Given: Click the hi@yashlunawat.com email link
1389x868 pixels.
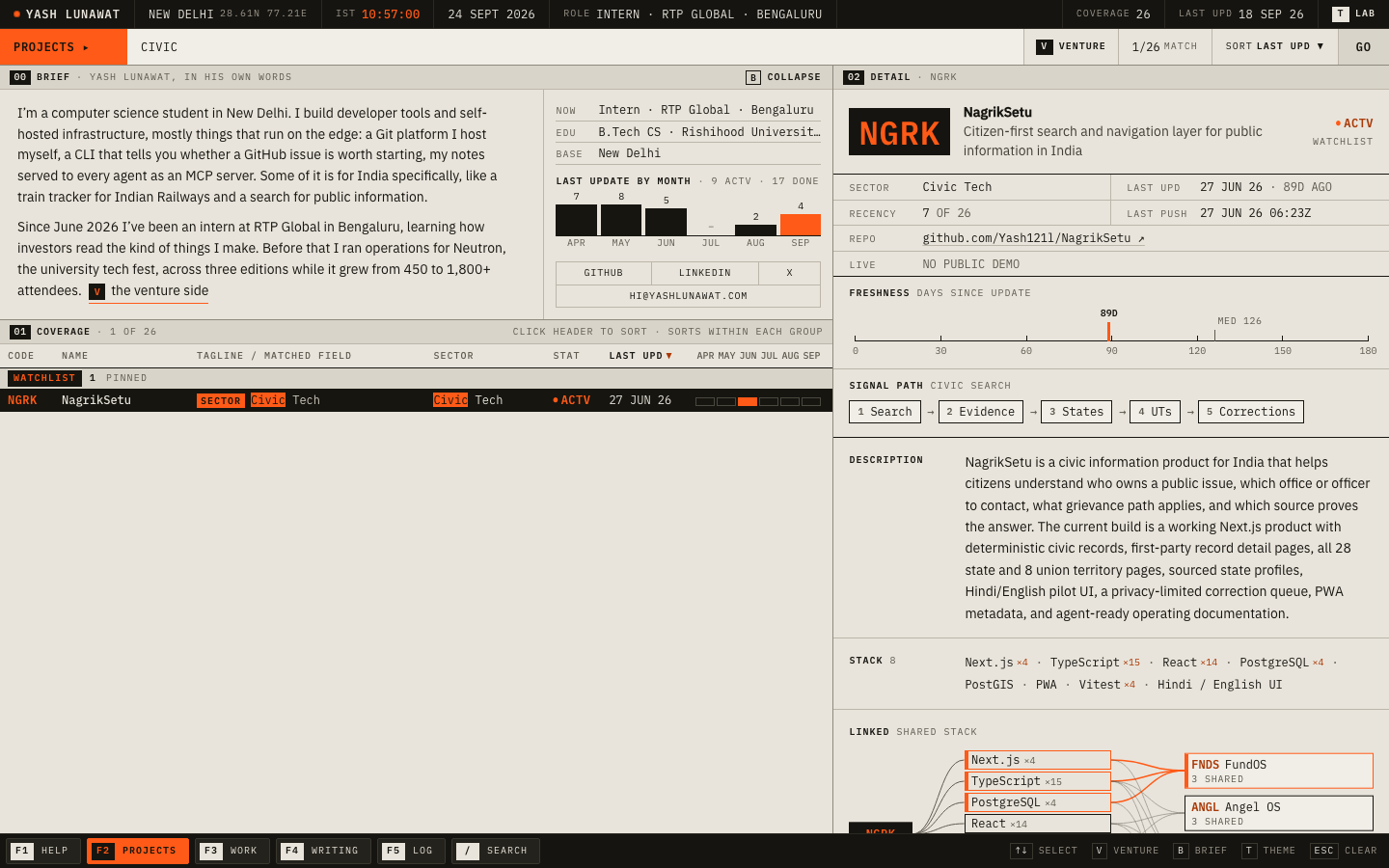Looking at the screenshot, I should [688, 296].
